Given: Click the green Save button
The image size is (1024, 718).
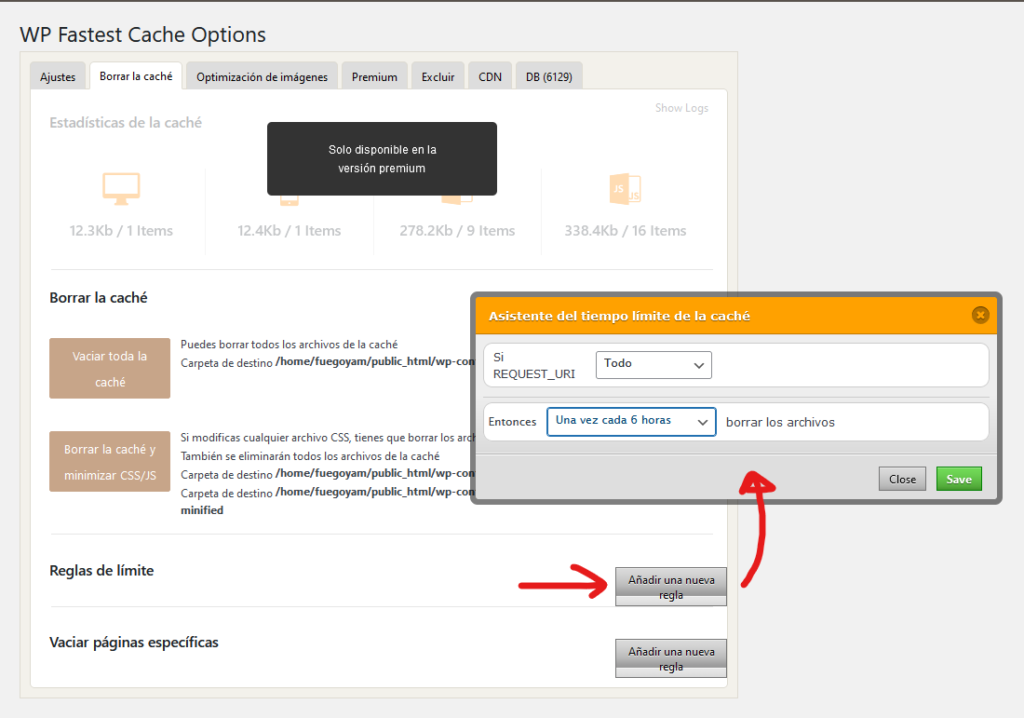Looking at the screenshot, I should click(x=958, y=479).
